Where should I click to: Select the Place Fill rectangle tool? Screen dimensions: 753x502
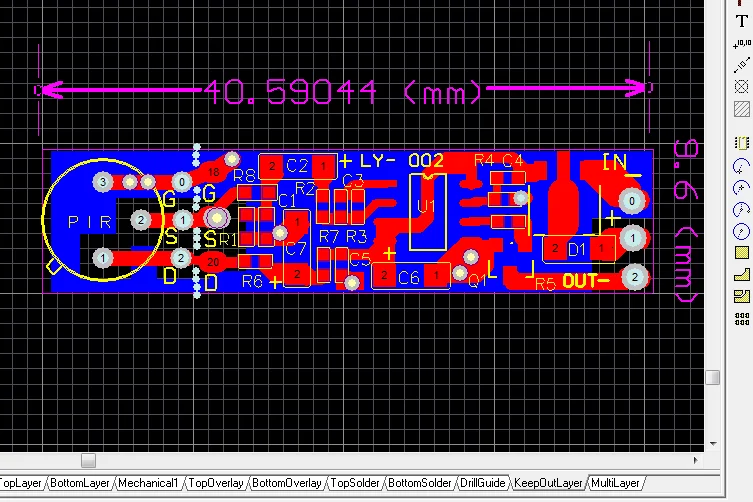click(741, 252)
